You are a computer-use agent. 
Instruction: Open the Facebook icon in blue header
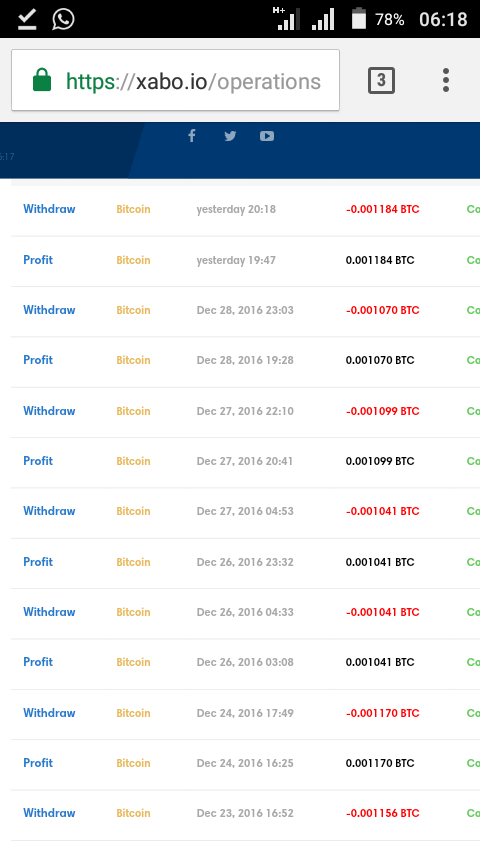pyautogui.click(x=192, y=136)
